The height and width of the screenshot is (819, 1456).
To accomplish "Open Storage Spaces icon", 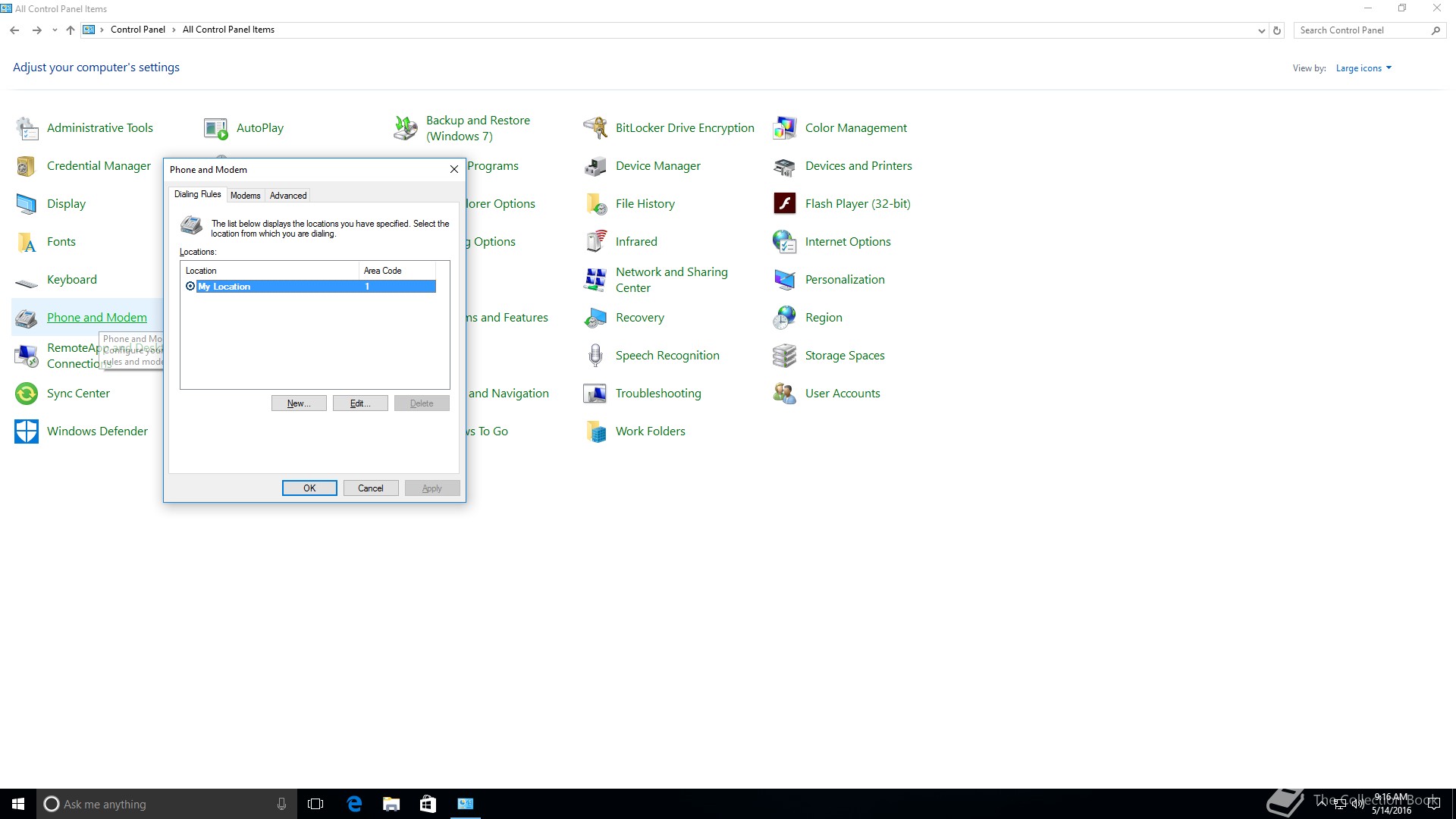I will [784, 356].
